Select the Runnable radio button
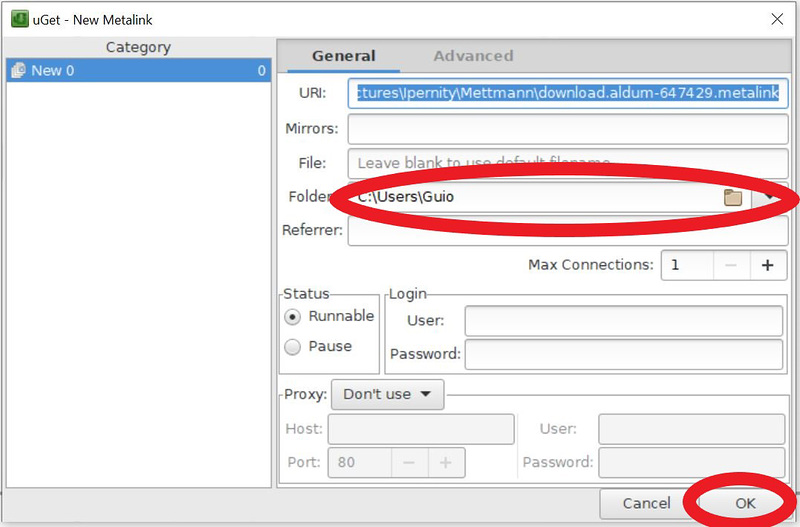 pyautogui.click(x=292, y=317)
